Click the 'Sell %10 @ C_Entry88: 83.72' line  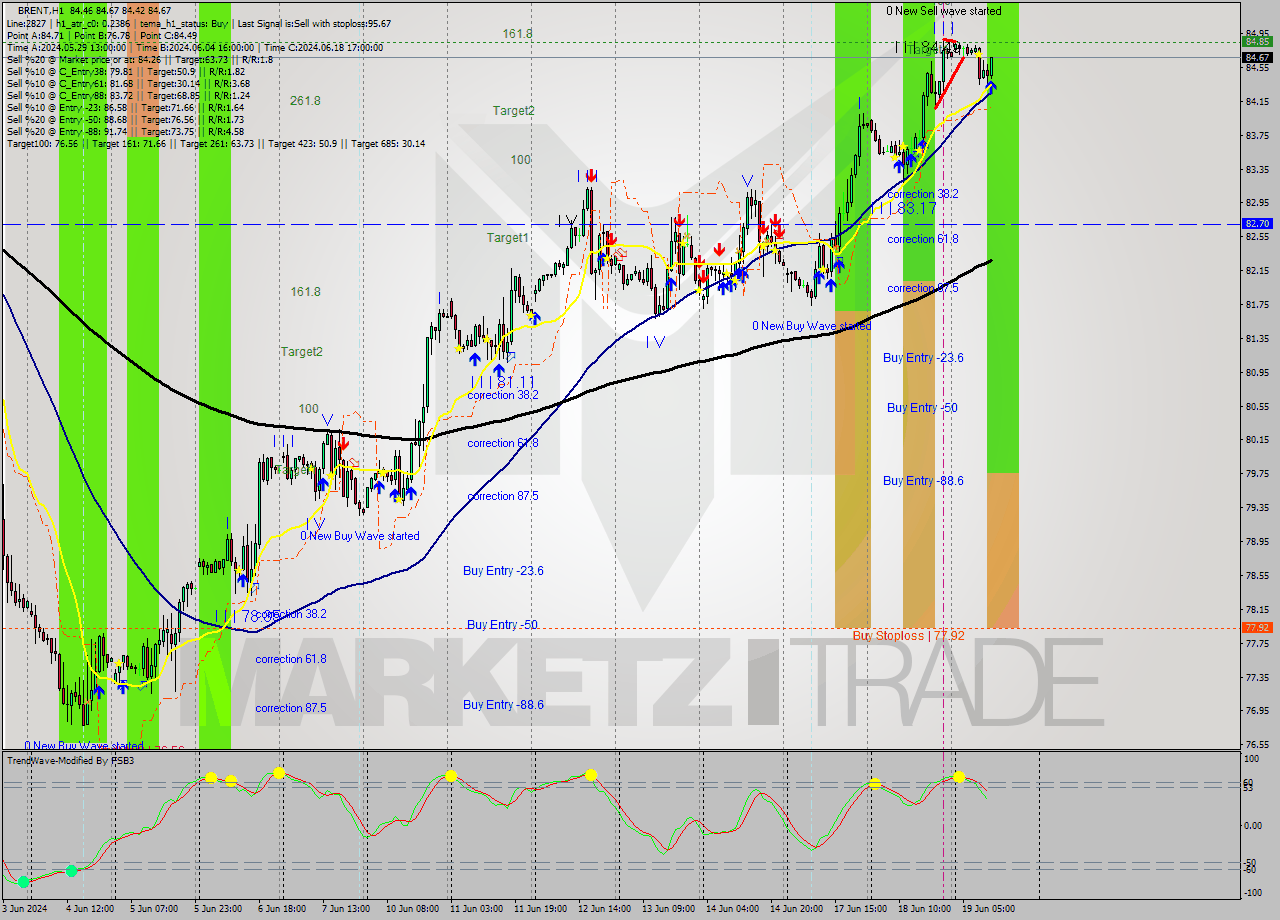click(x=128, y=95)
